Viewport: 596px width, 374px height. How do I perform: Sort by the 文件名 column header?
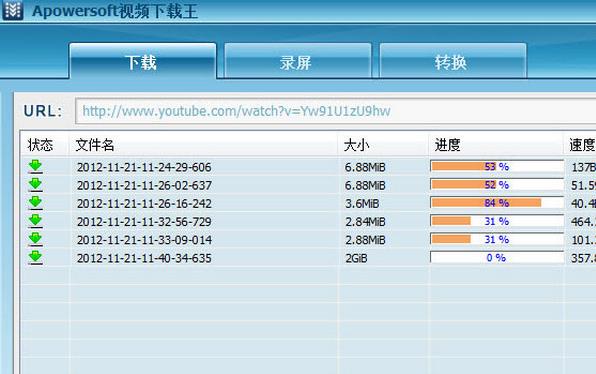point(204,145)
